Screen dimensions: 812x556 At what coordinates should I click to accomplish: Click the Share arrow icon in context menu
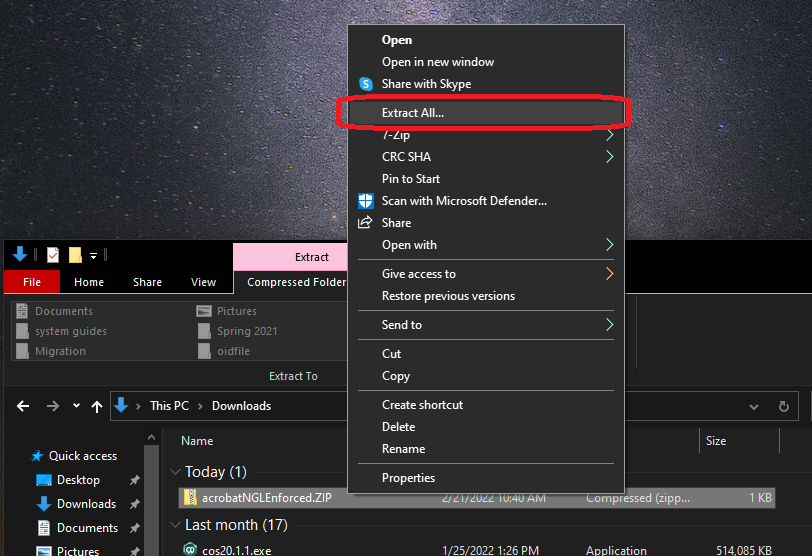click(365, 223)
